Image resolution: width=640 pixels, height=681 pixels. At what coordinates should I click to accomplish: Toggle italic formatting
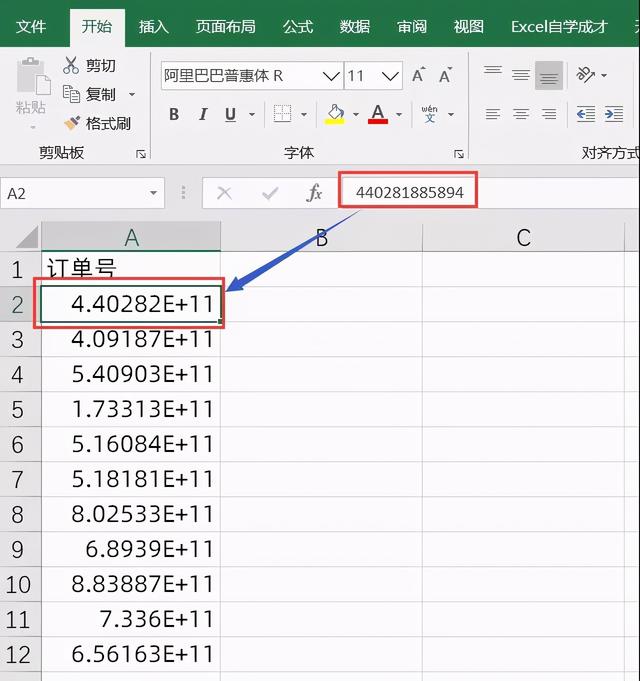tap(203, 114)
